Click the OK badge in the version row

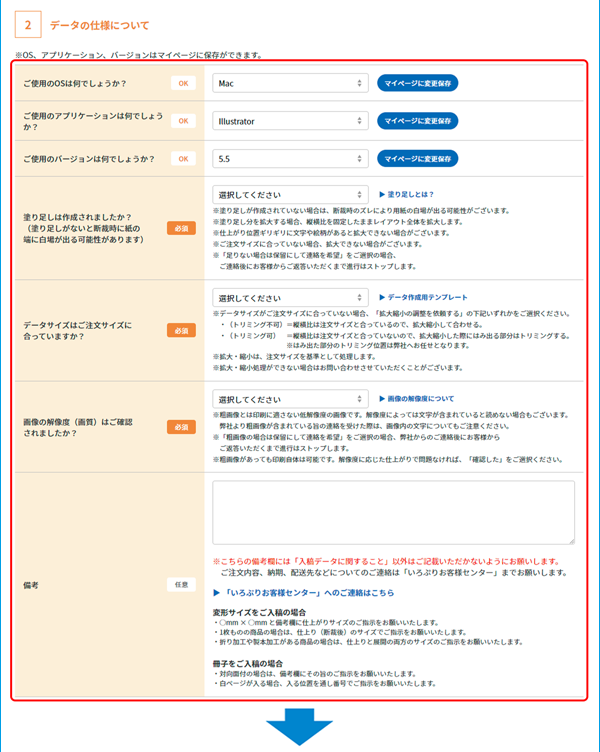pos(183,159)
